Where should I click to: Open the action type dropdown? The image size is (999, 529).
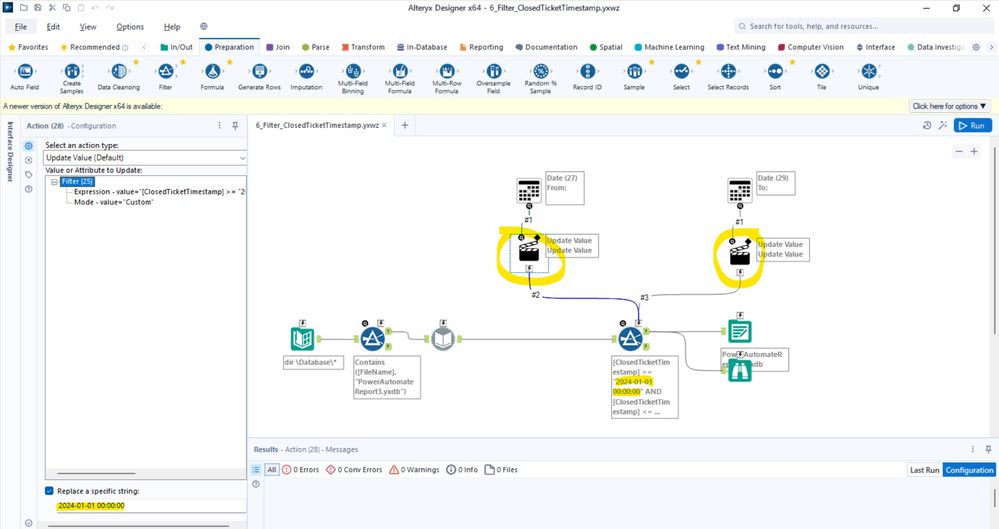click(145, 157)
